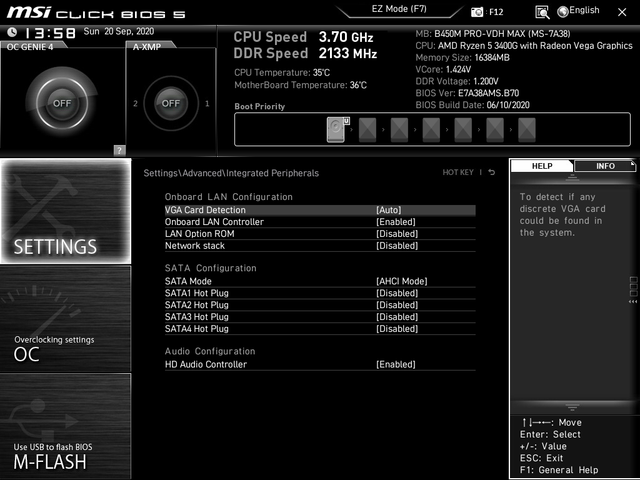This screenshot has height=480, width=640.
Task: Select A-XMP profile 1
Action: pos(207,104)
